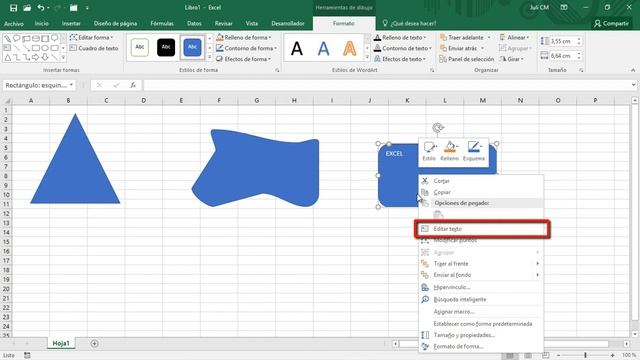Viewport: 640px width, 360px height.
Task: Click the Open folder icon in the title bar
Action: pyautogui.click(x=27, y=8)
